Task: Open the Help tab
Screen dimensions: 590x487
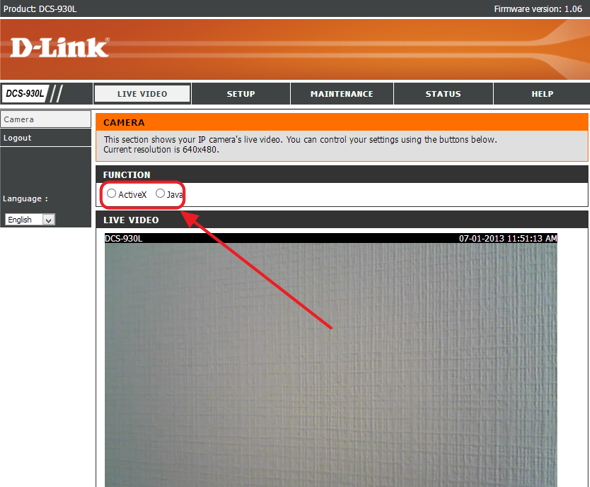Action: [542, 94]
